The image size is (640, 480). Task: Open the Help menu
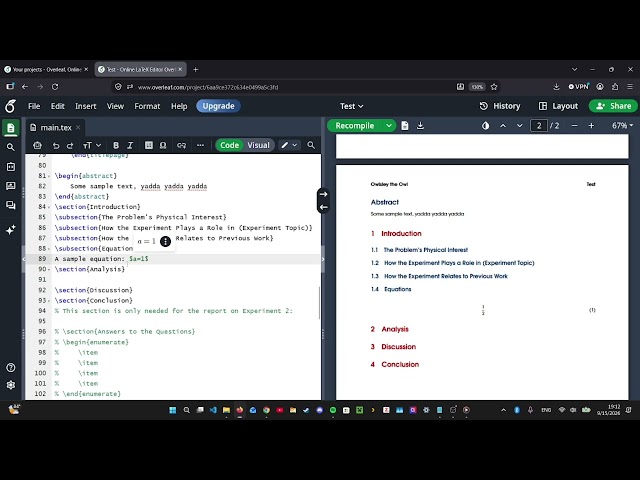(179, 106)
